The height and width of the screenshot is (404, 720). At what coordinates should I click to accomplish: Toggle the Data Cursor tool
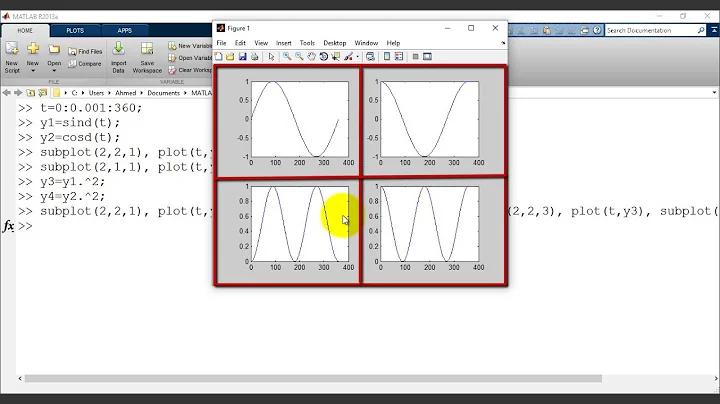(336, 56)
